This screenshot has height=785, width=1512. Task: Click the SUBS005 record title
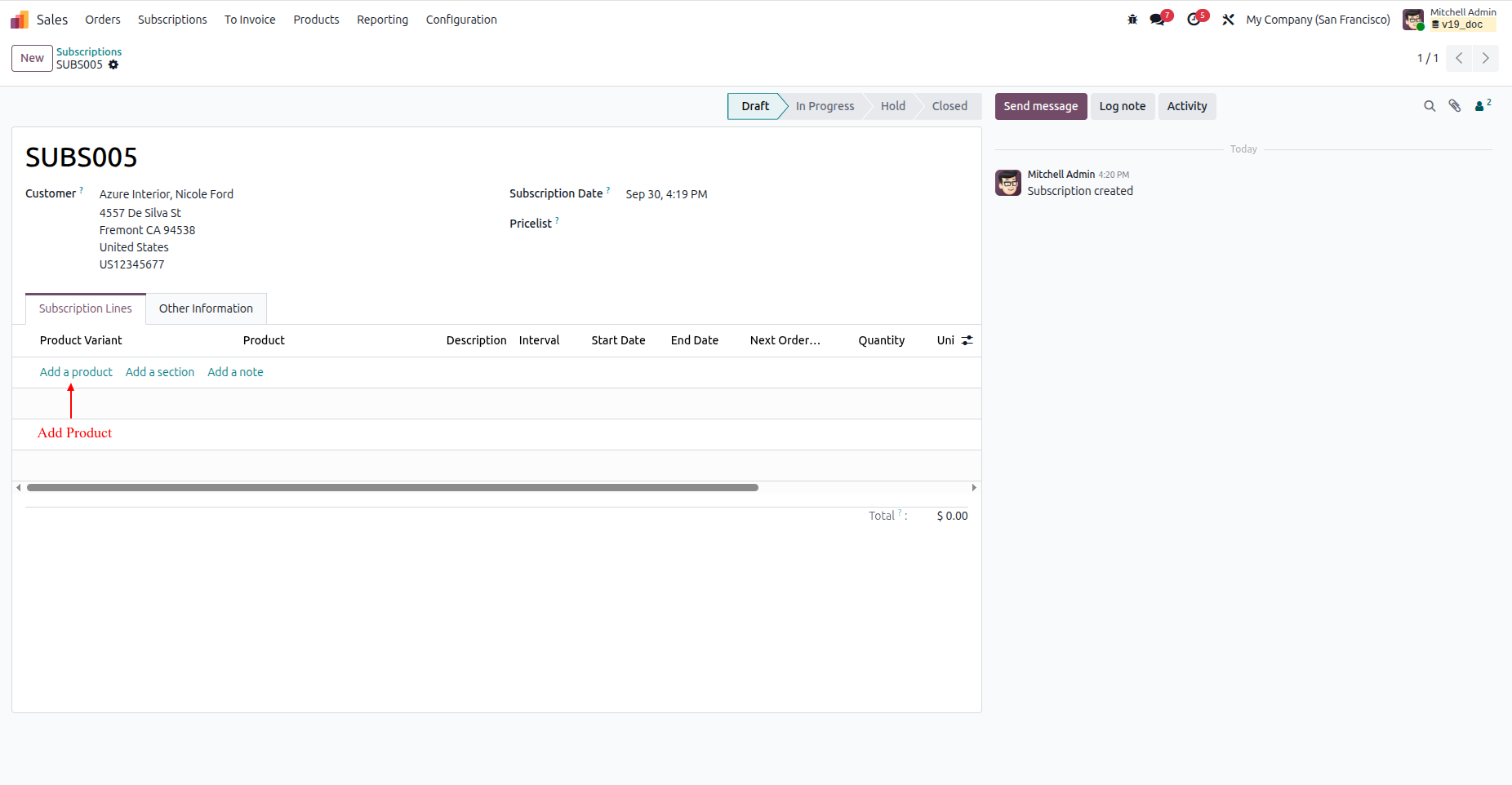[82, 157]
